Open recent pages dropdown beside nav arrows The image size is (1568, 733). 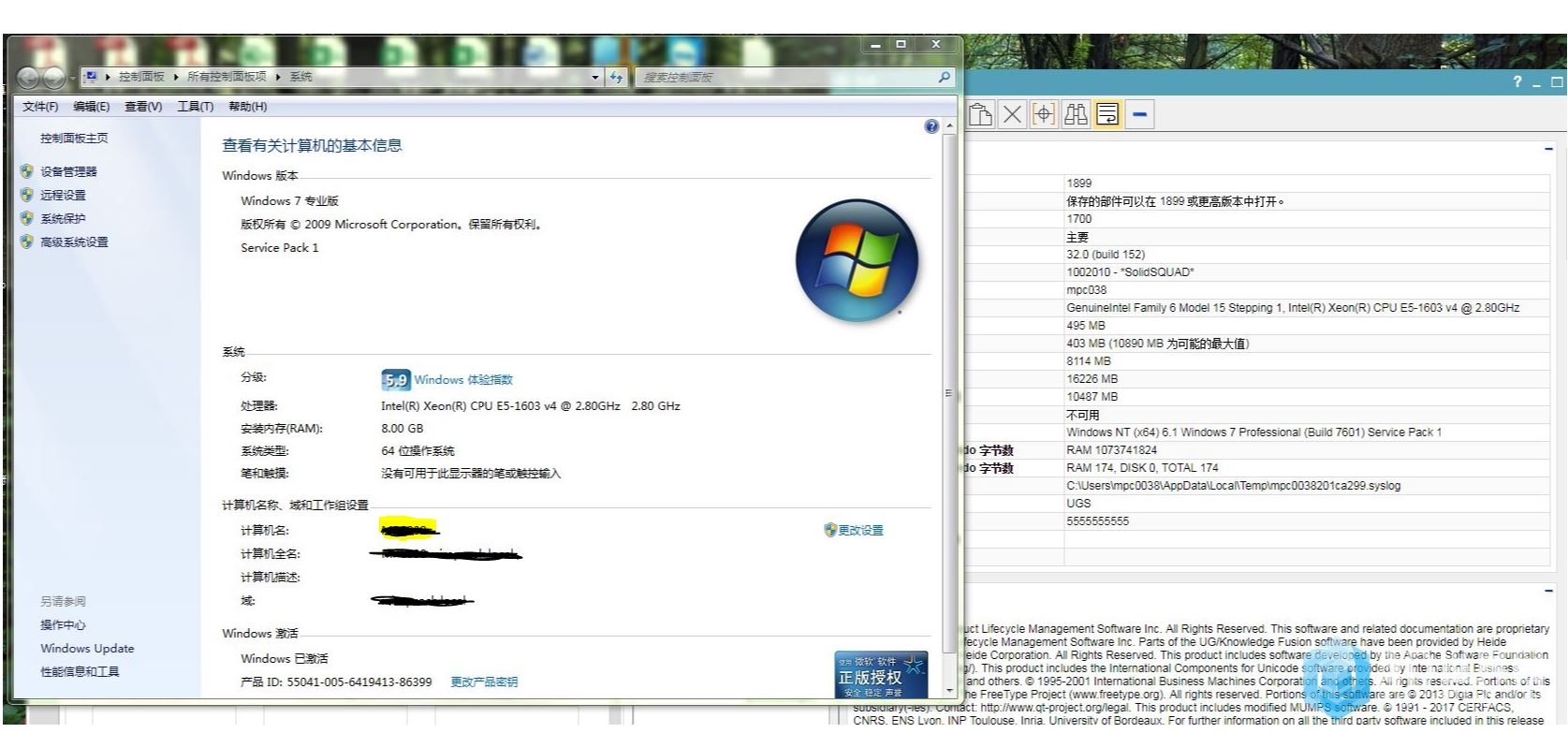72,78
